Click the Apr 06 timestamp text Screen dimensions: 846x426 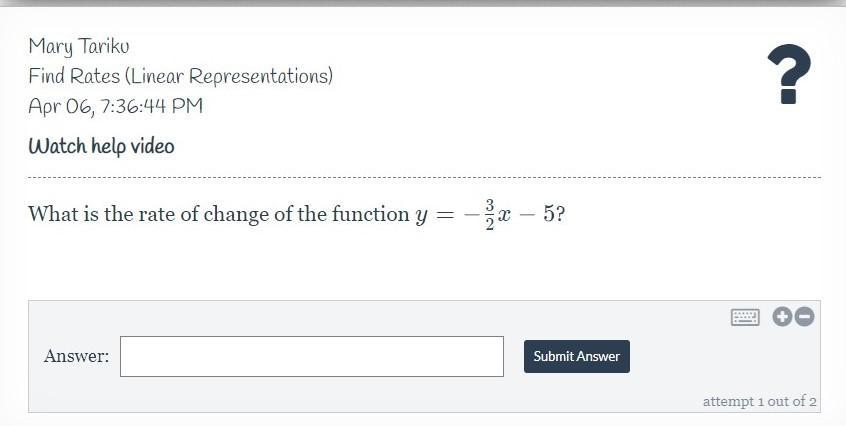pos(115,106)
